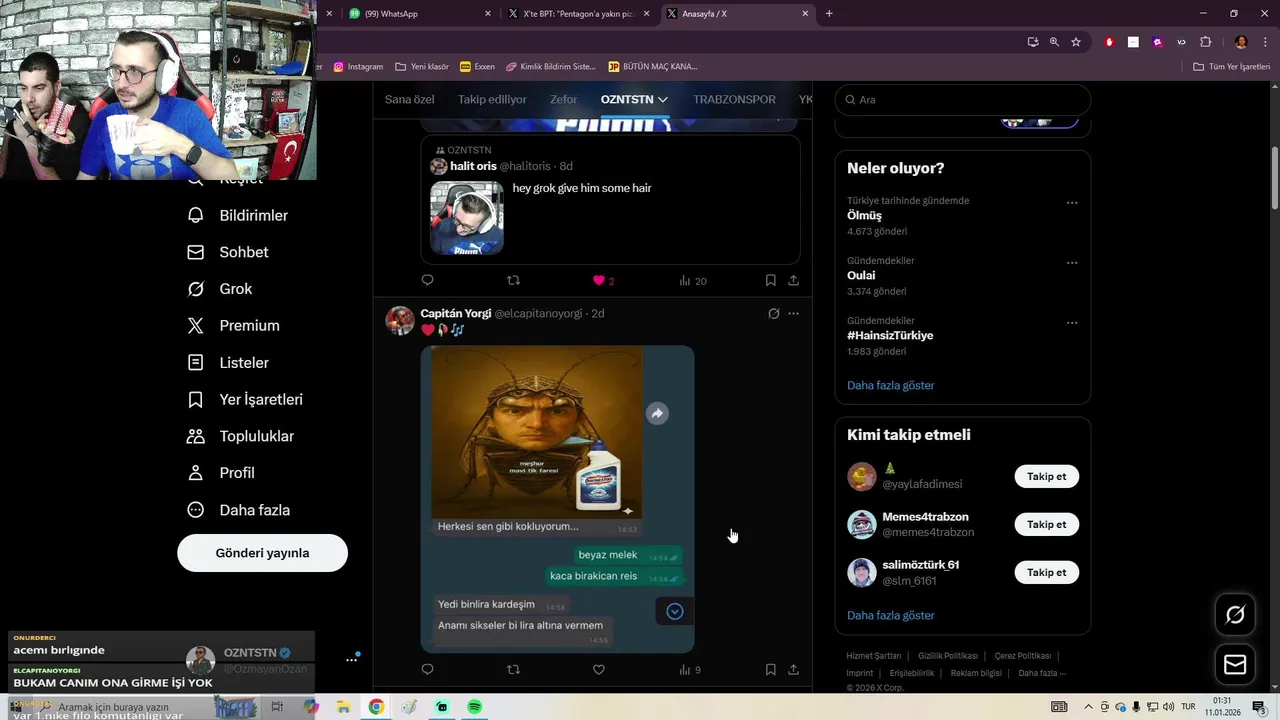Screen dimensions: 1280x720
Task: Switch to Takip ediyor tab
Action: pos(492,100)
